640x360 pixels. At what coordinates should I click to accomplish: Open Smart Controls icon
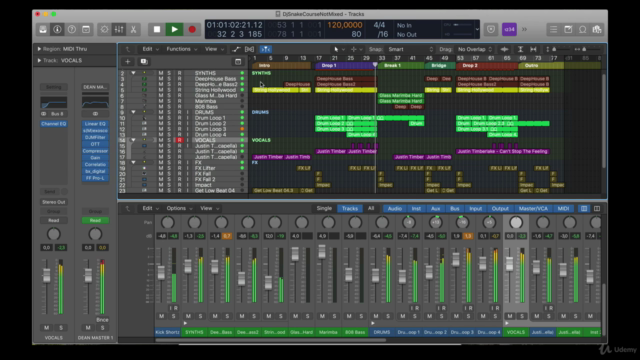(104, 29)
